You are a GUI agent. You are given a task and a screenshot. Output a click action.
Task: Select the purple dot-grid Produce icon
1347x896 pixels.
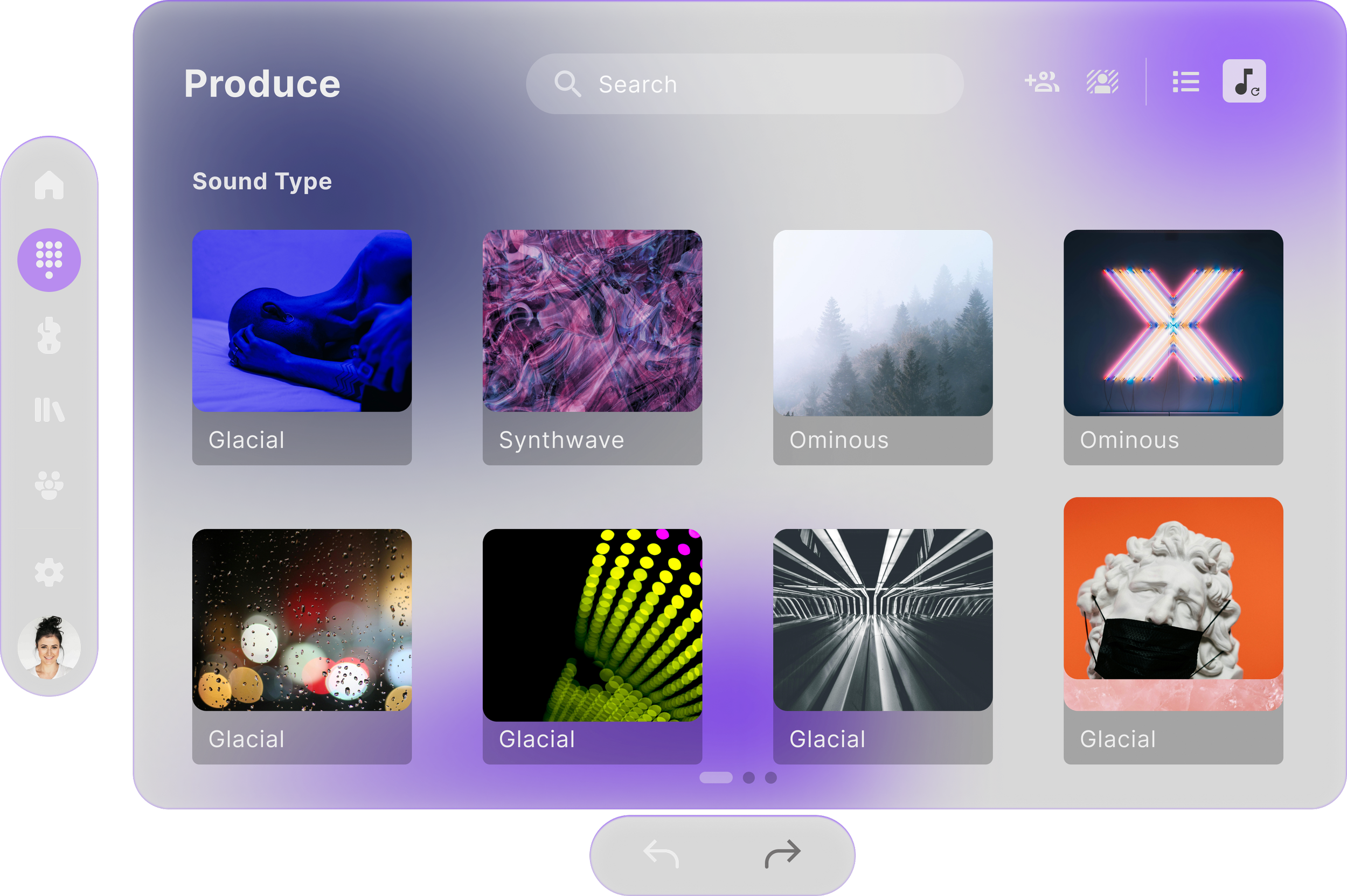[x=49, y=260]
